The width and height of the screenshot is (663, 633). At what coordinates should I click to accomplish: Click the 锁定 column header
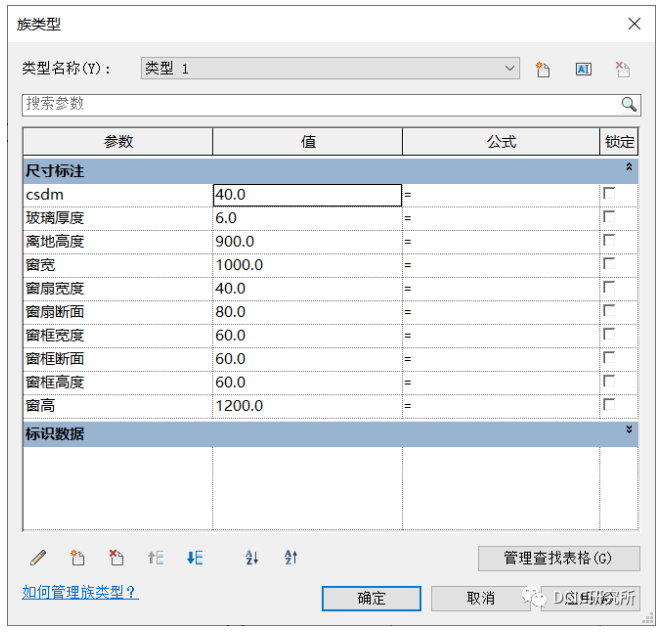click(619, 141)
